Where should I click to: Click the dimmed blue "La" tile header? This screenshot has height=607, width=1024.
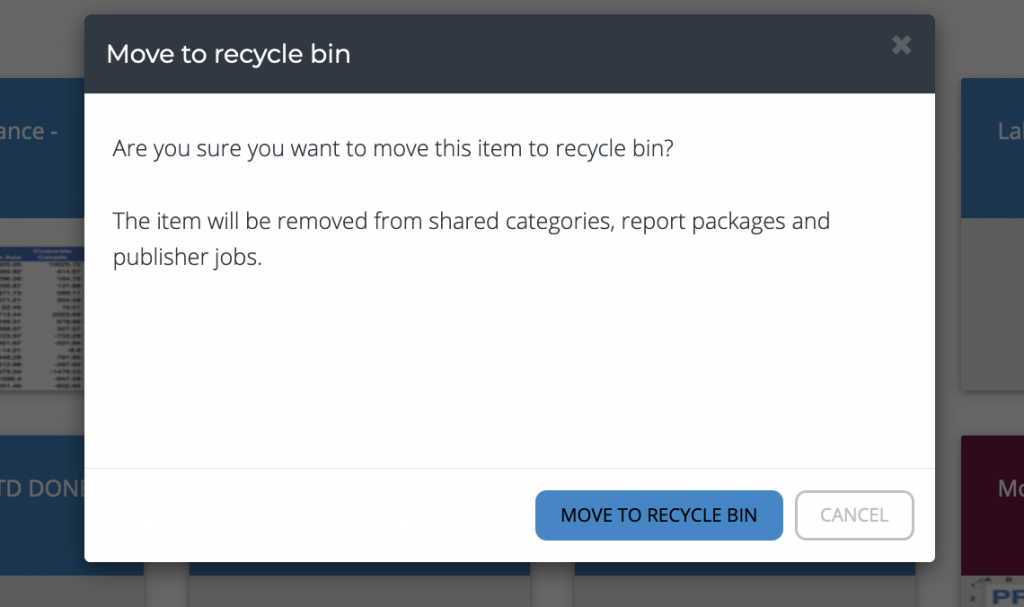tap(992, 148)
